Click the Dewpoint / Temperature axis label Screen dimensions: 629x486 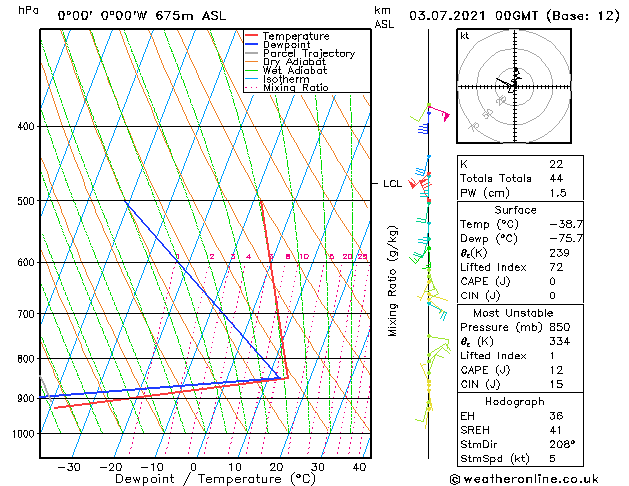click(215, 479)
